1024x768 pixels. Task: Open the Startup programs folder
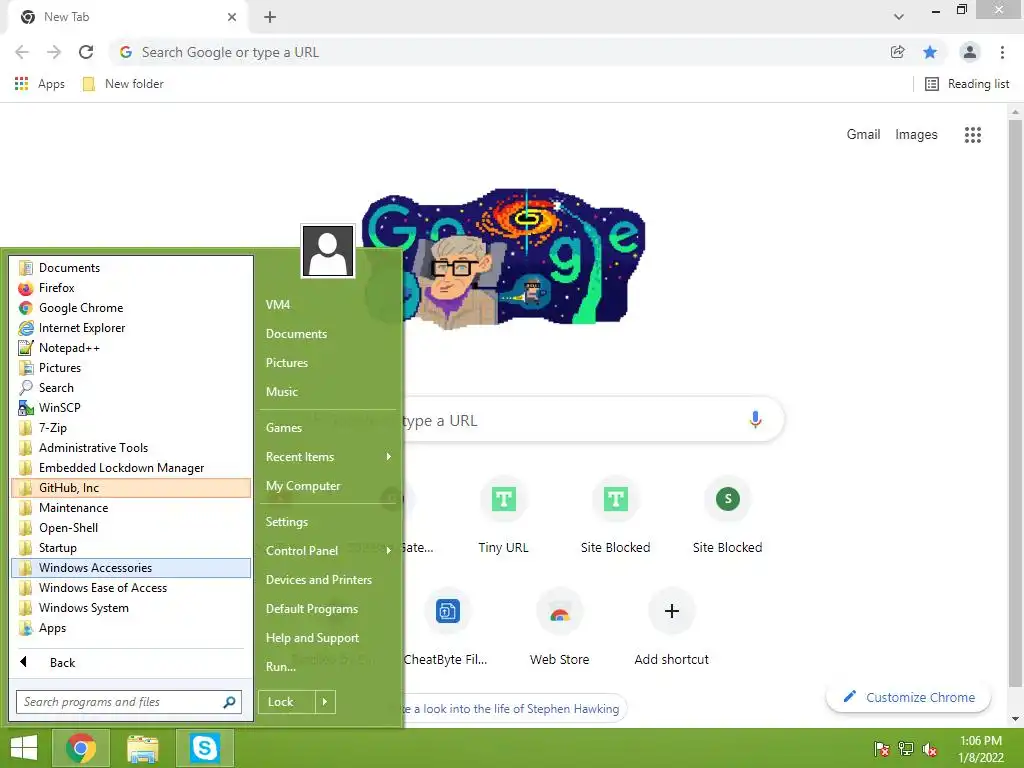(x=131, y=548)
